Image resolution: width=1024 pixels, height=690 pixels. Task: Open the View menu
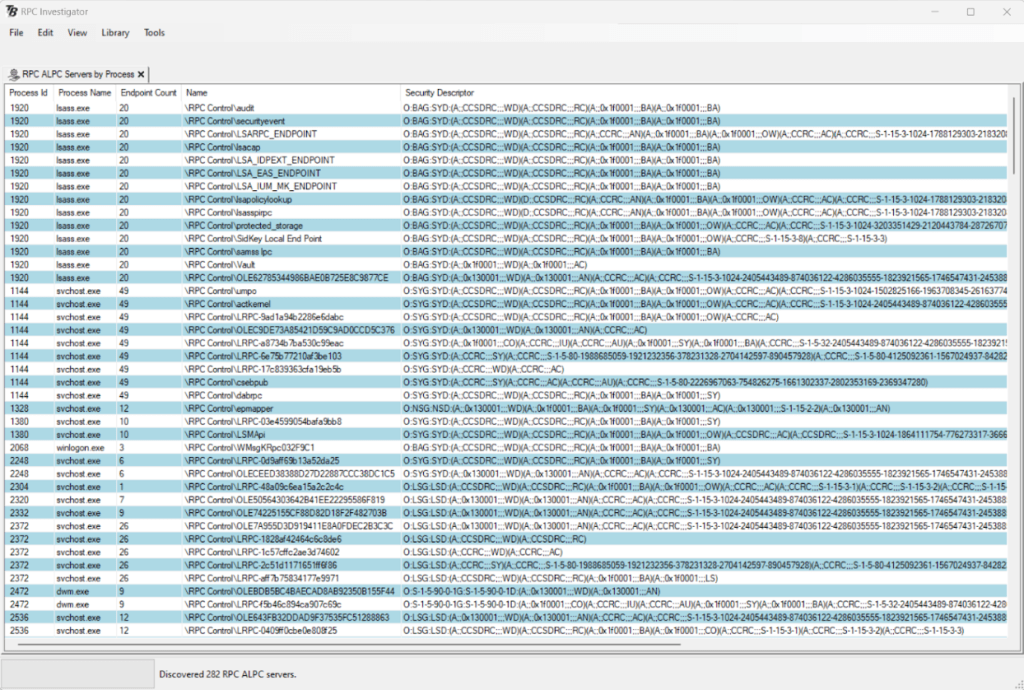pos(77,33)
